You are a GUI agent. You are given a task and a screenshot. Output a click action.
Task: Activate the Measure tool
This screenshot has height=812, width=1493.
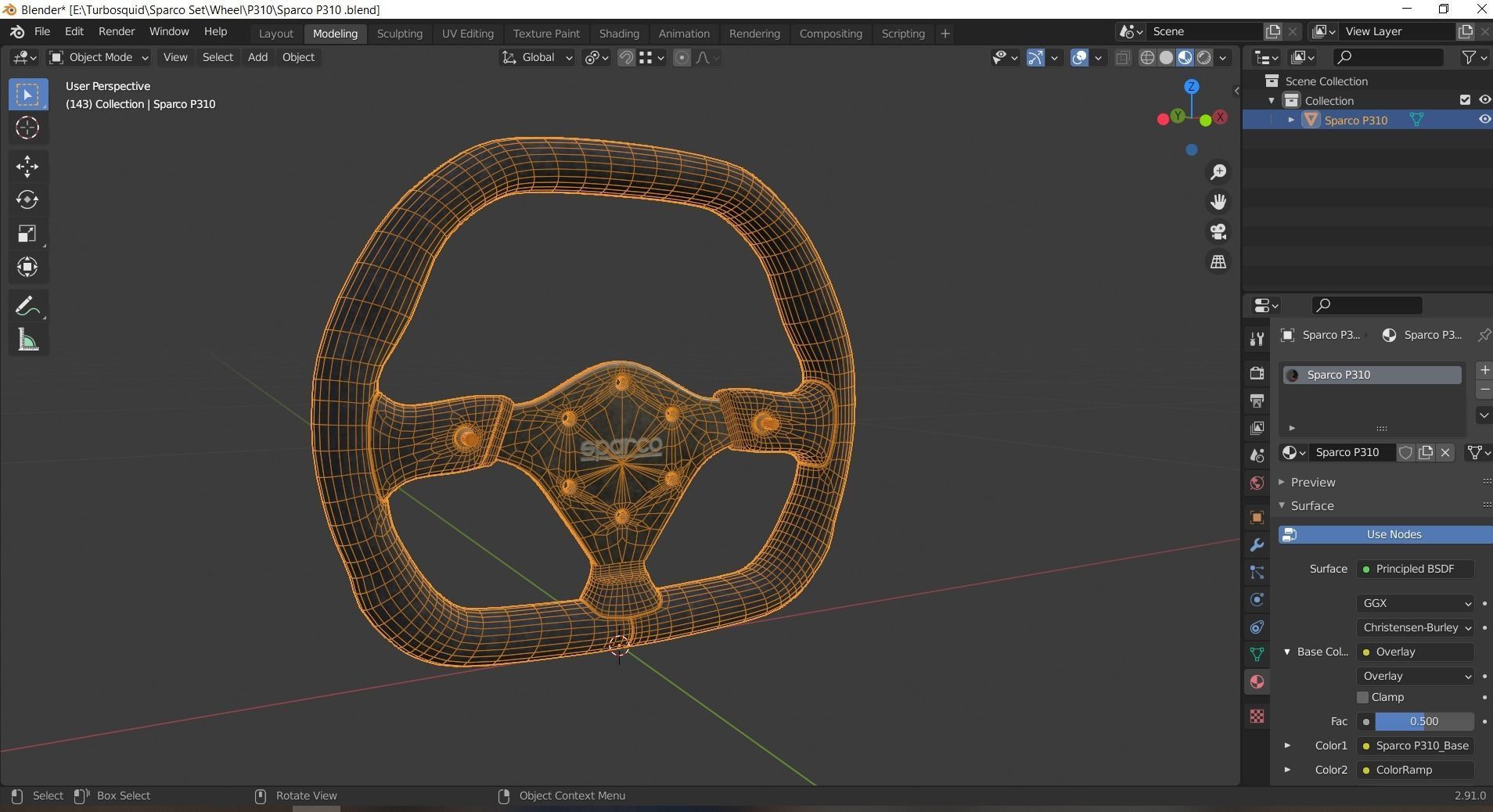pos(27,340)
